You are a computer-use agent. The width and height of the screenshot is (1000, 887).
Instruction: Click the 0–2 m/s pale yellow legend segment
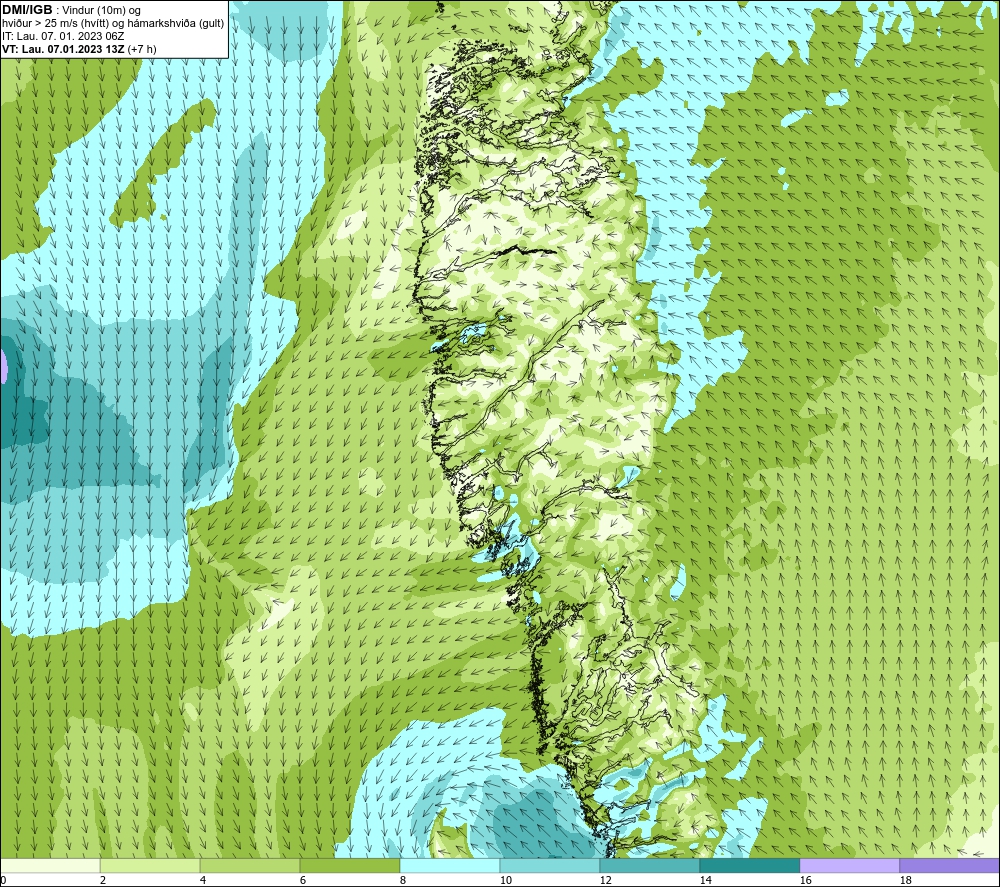(50, 865)
